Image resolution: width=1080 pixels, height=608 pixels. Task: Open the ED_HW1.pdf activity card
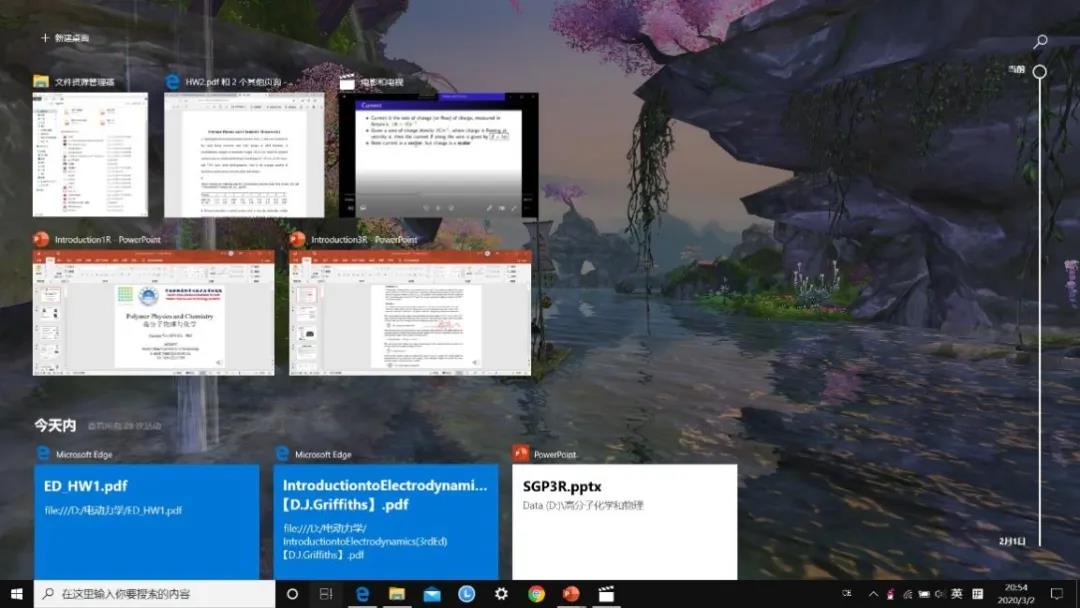click(x=147, y=522)
